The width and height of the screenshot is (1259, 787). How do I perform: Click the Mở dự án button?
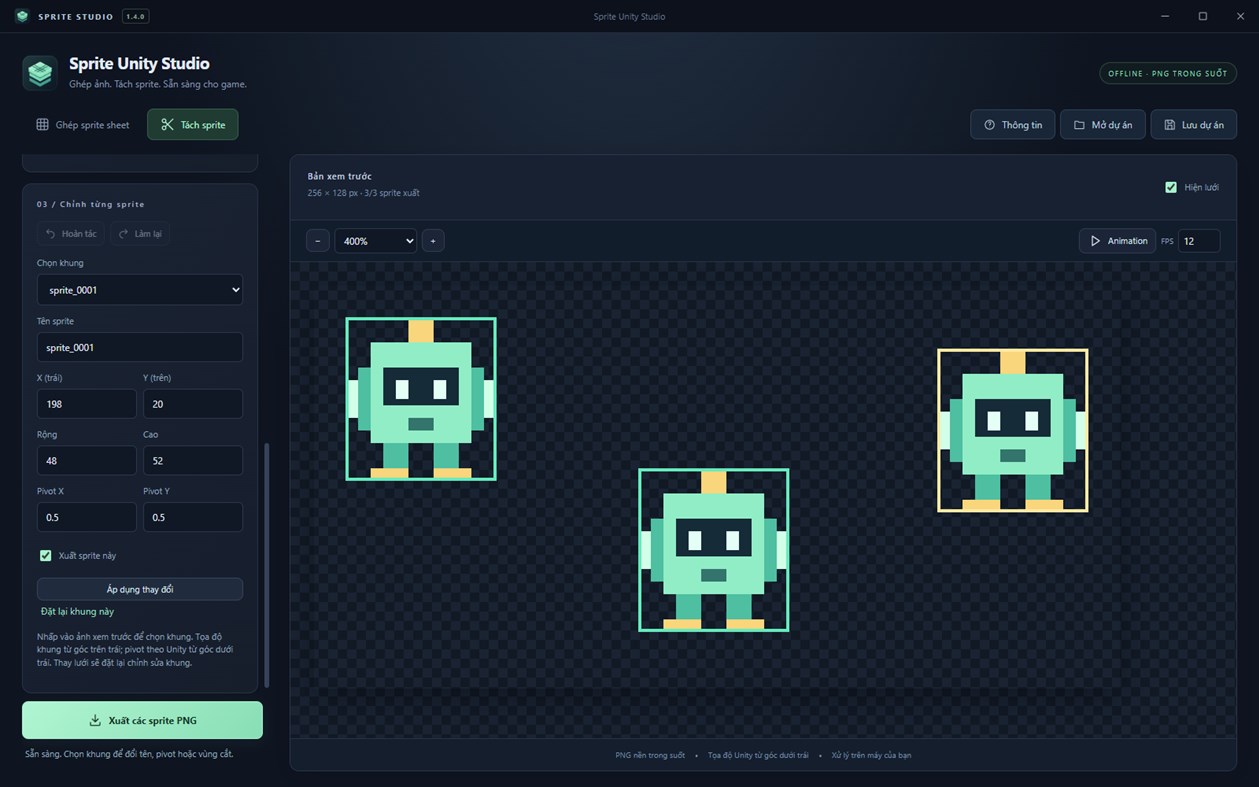point(1102,125)
